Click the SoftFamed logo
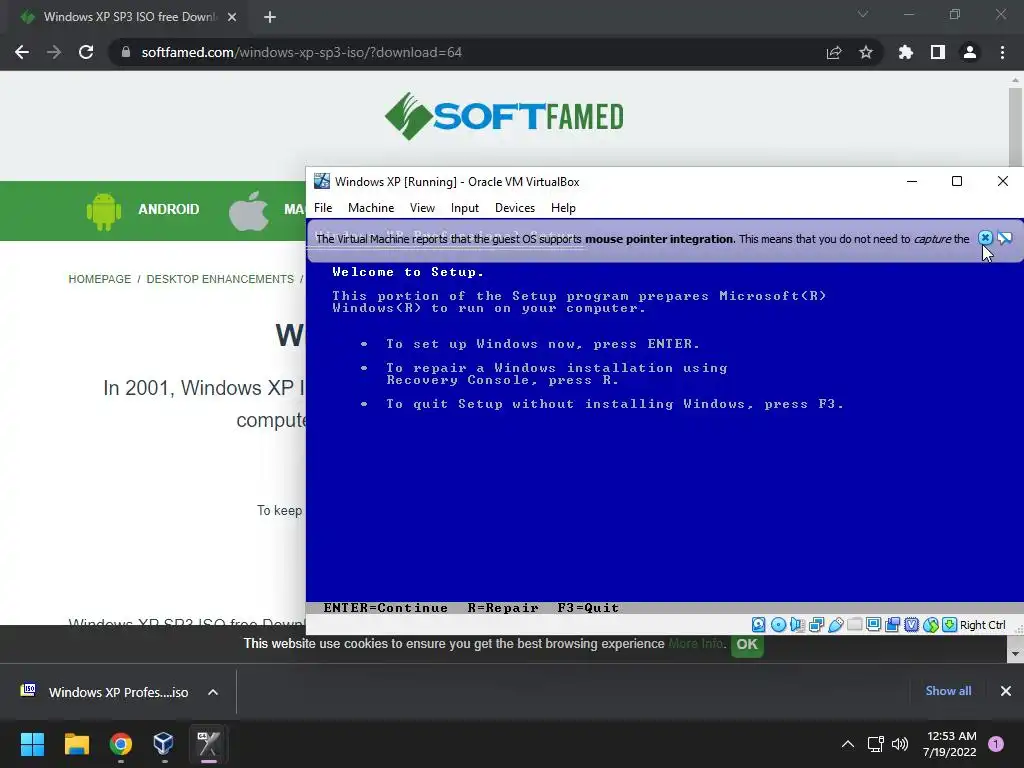Viewport: 1024px width, 768px height. coord(504,116)
